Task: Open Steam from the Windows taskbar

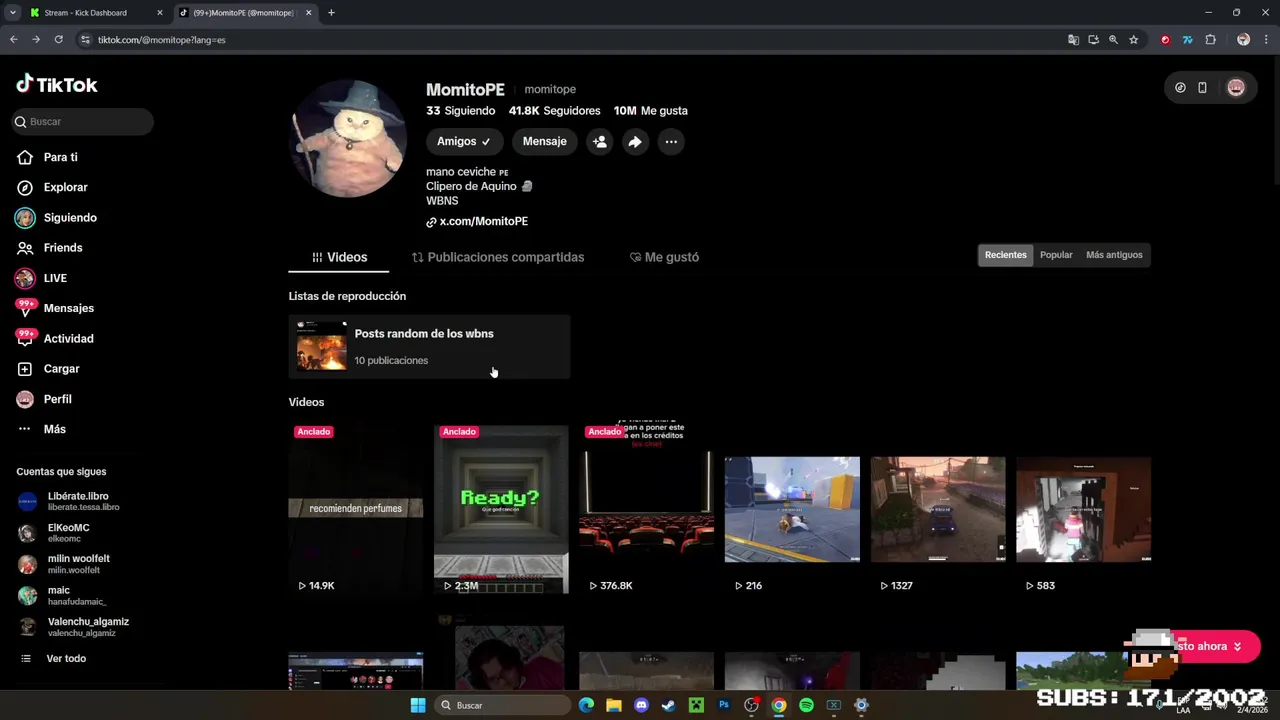Action: (668, 705)
